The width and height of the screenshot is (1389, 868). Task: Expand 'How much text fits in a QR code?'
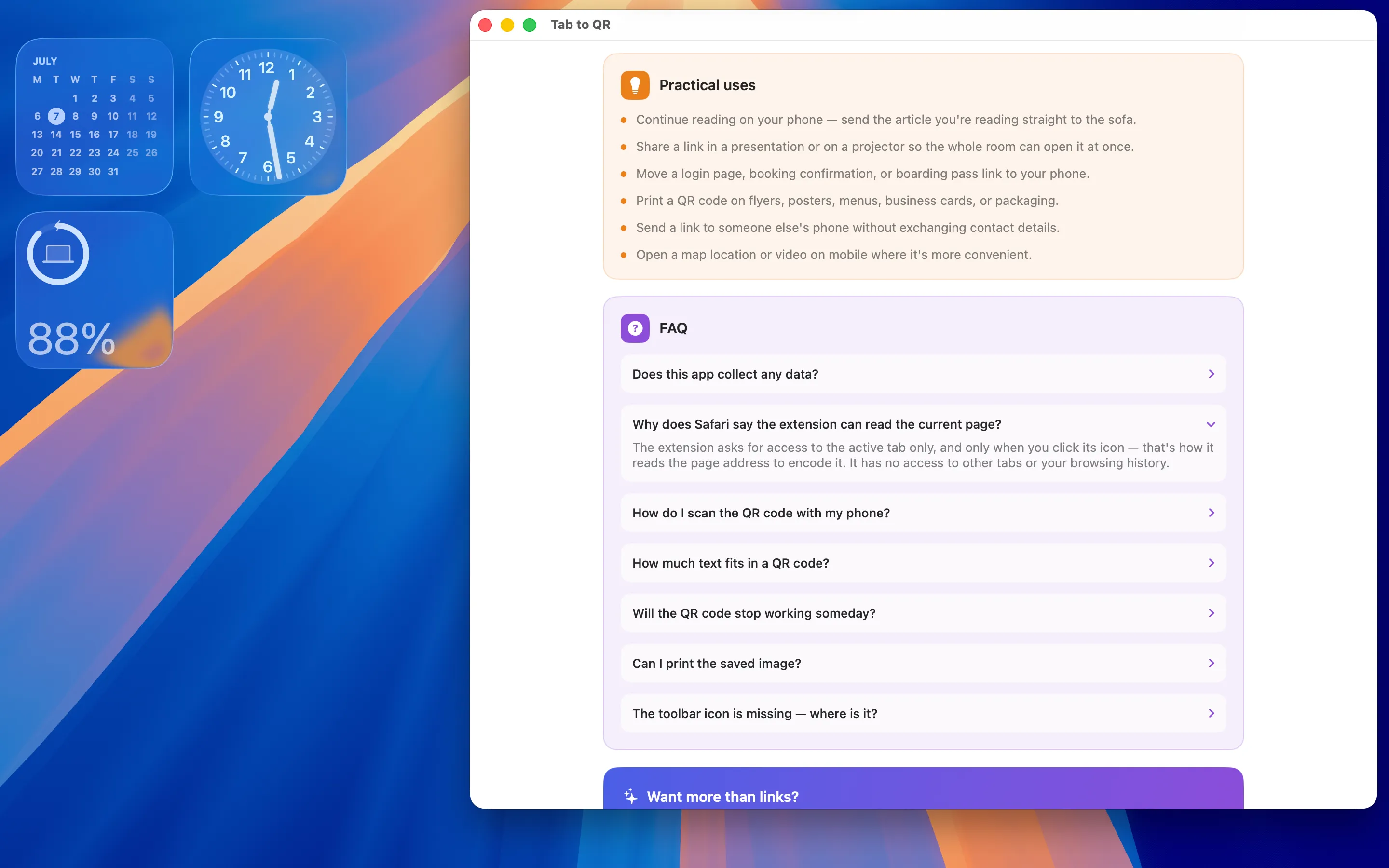[x=923, y=563]
